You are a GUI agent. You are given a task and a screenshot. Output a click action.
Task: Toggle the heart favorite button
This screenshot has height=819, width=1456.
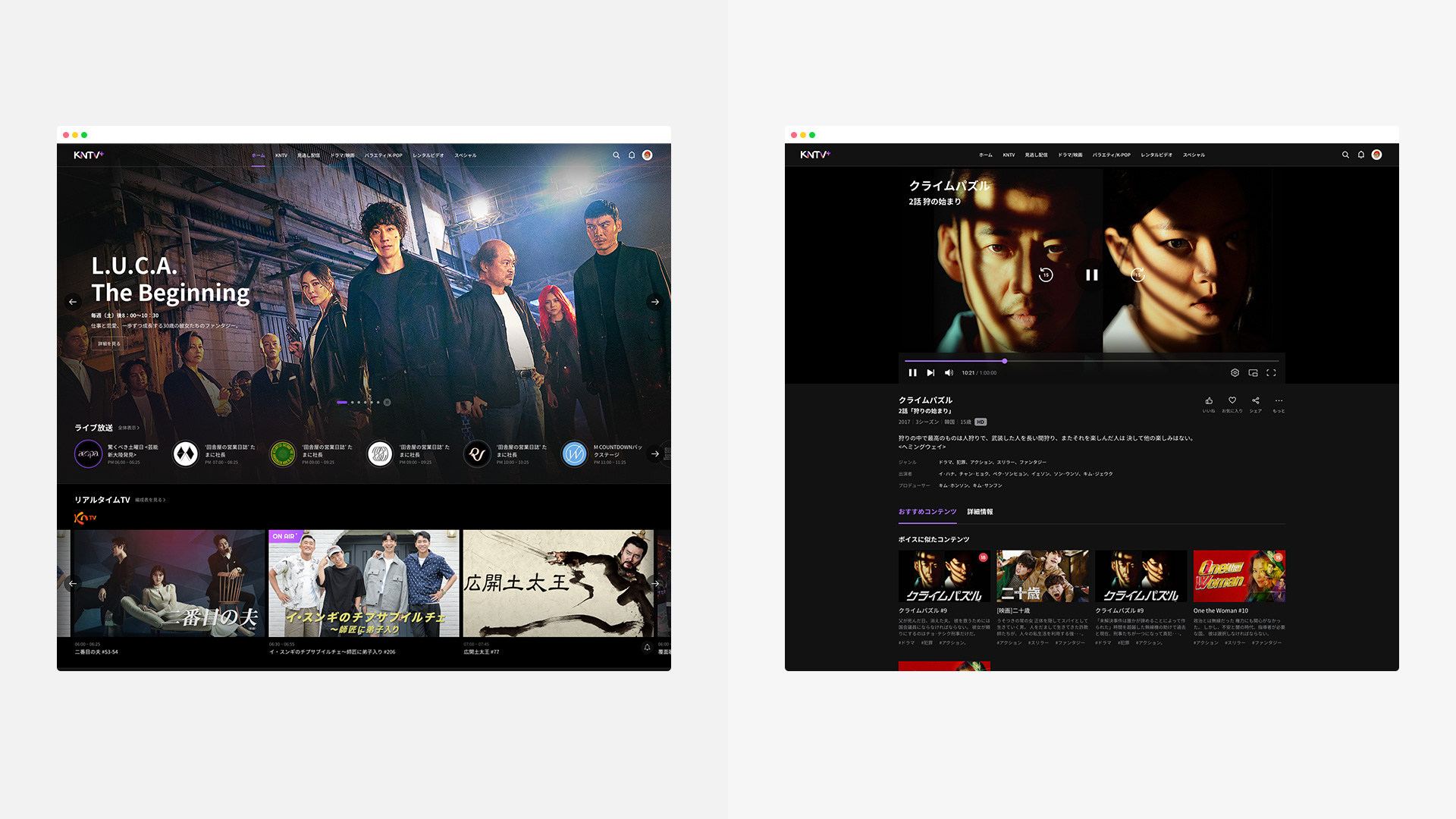click(1232, 401)
